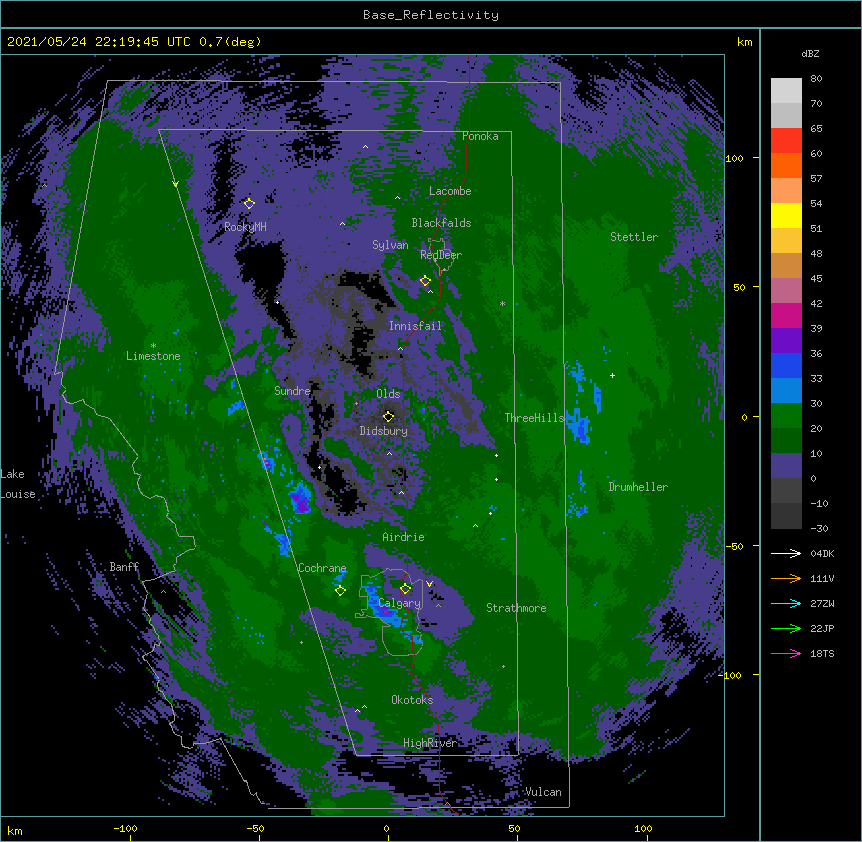Pick the slate purple 0-10 dBZ swatch
This screenshot has width=862, height=842.
point(786,466)
